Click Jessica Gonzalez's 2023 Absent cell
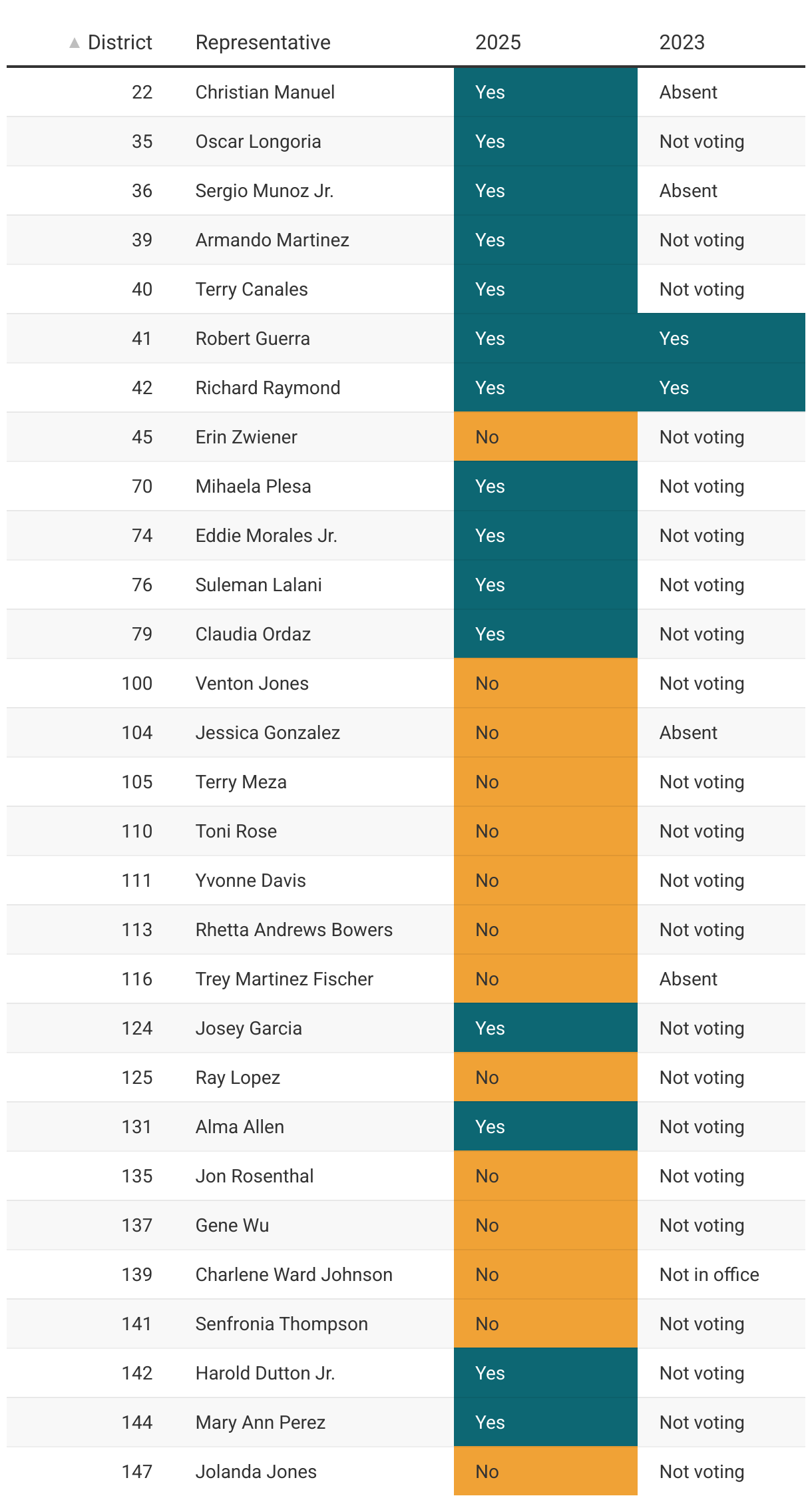This screenshot has width=812, height=1502. [x=721, y=732]
